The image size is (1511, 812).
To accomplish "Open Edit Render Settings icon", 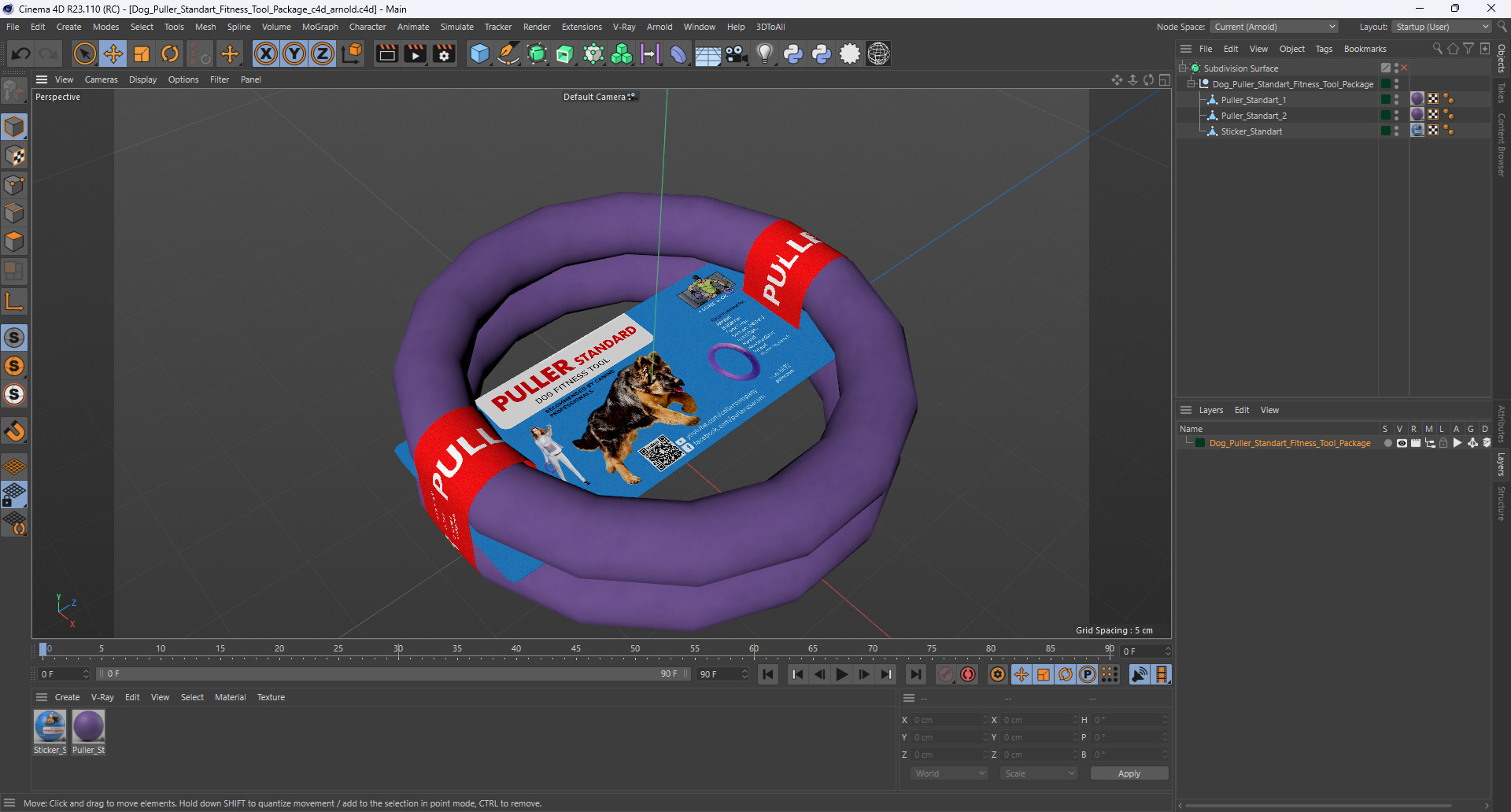I will click(x=444, y=54).
